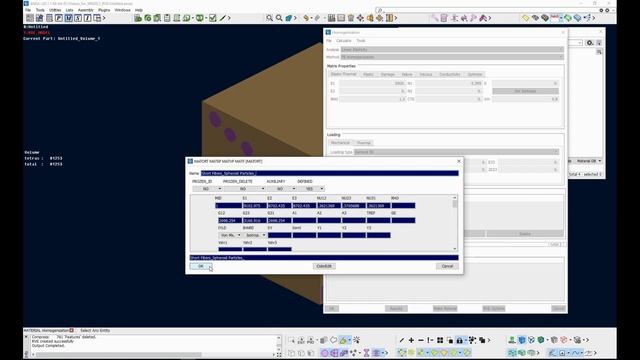The height and width of the screenshot is (360, 640).
Task: Click the RHO value cell in the material table
Action: pyautogui.click(x=403, y=206)
